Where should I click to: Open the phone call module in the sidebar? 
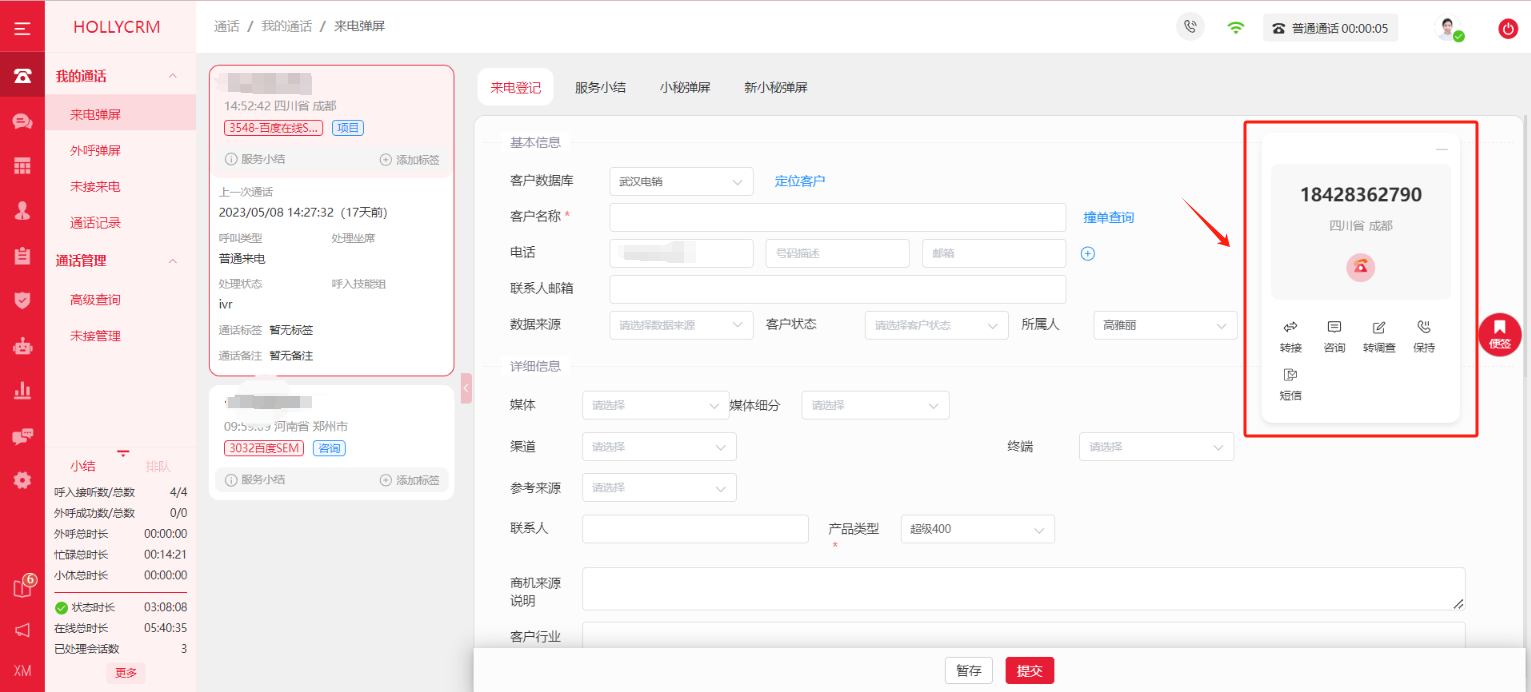pos(22,76)
